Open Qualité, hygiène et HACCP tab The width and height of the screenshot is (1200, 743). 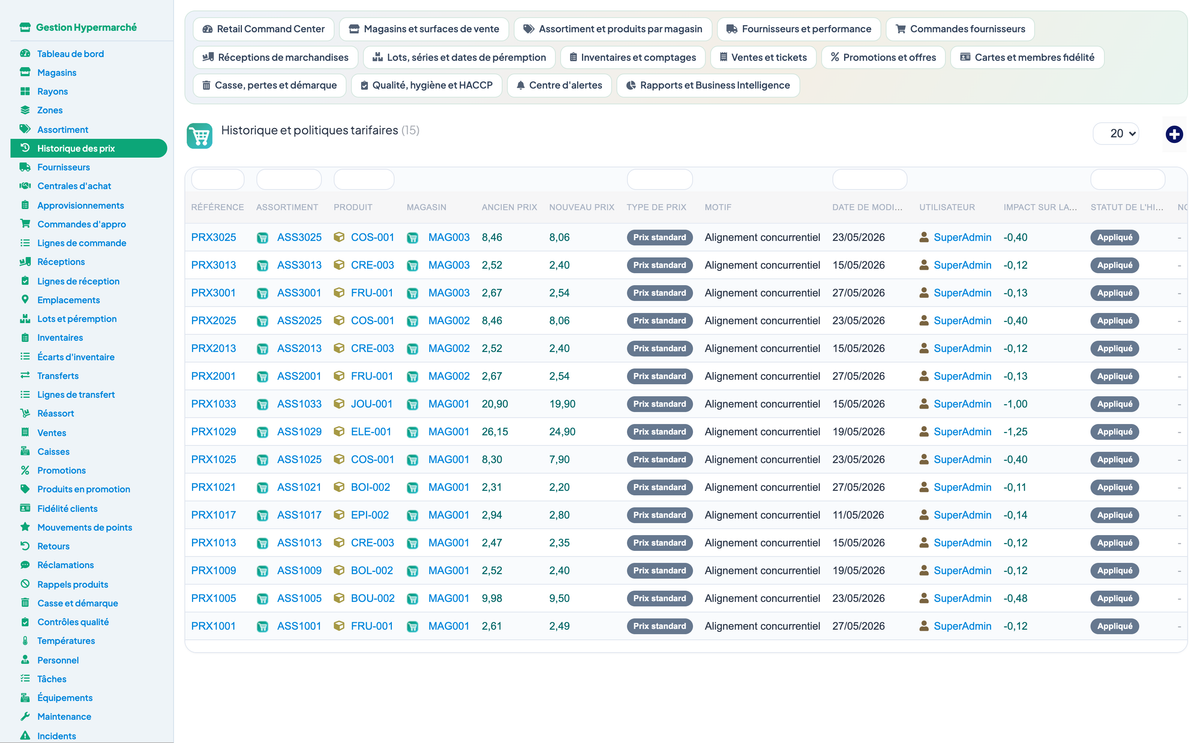click(427, 85)
